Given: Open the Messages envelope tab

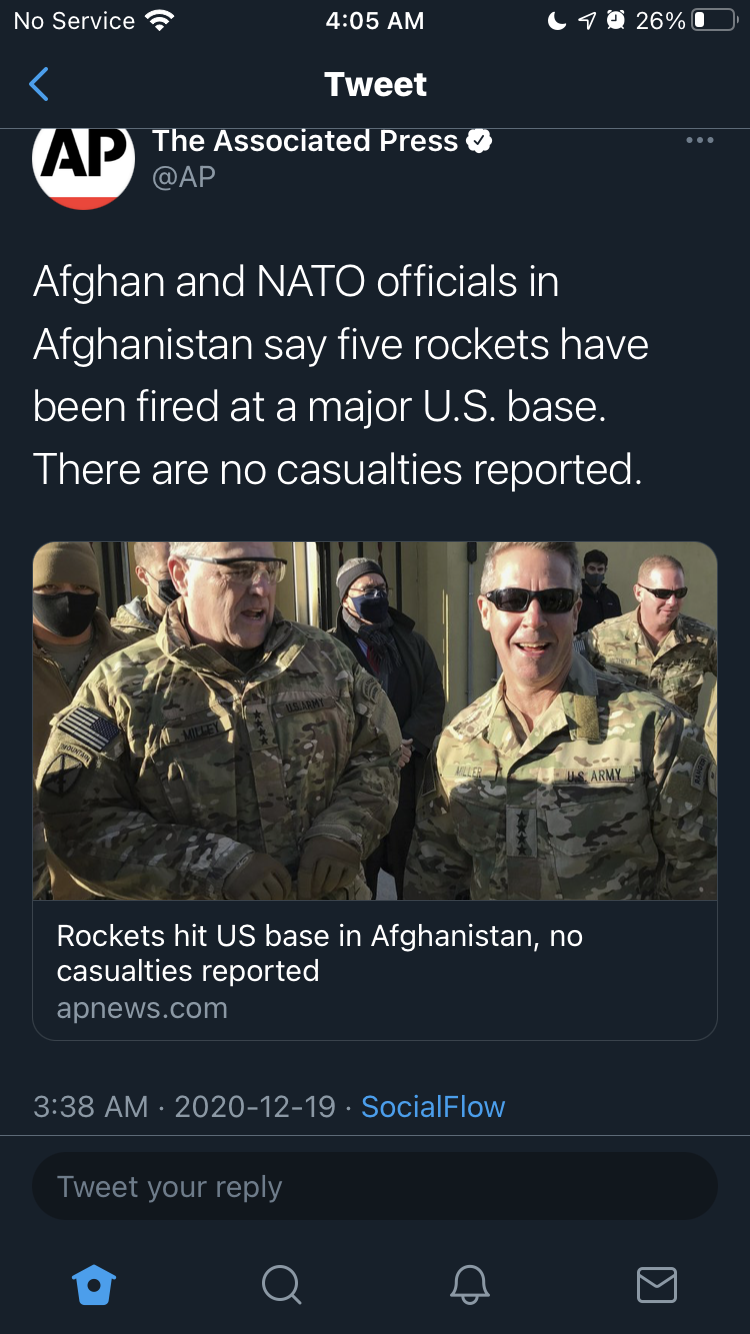Looking at the screenshot, I should pos(657,1284).
